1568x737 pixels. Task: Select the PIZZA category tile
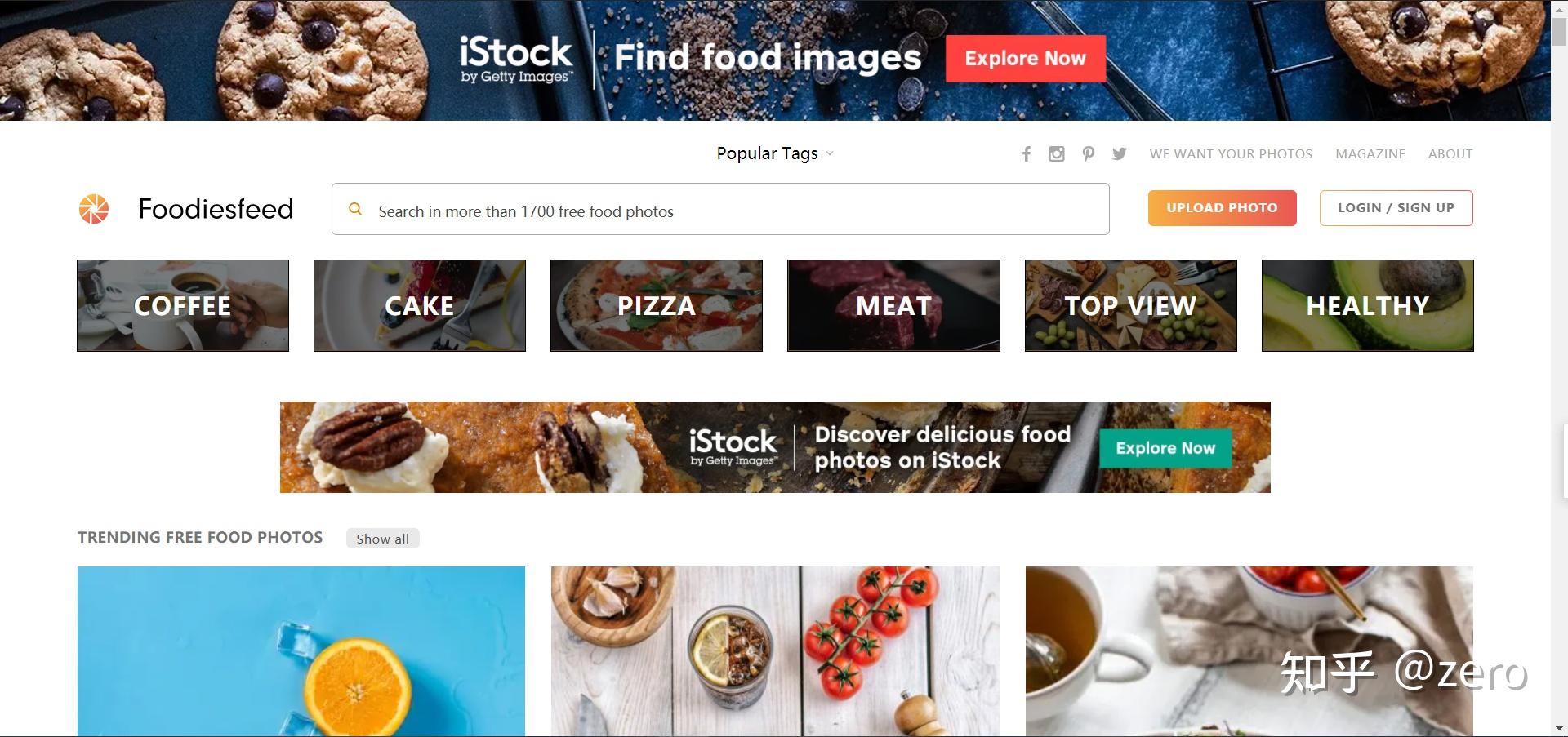[657, 306]
